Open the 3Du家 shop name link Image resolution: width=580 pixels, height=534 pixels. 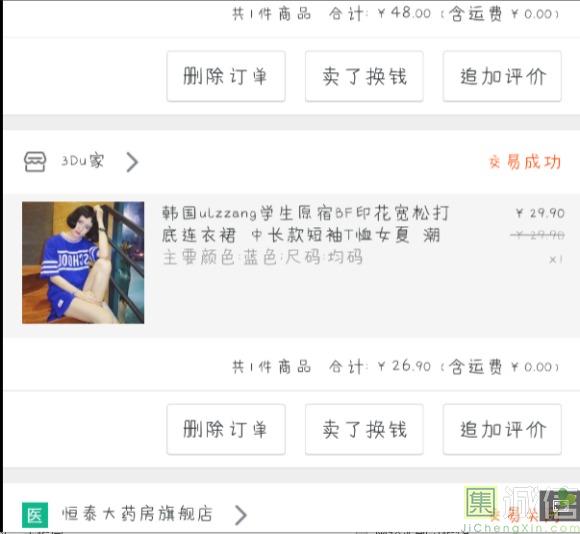click(x=82, y=161)
